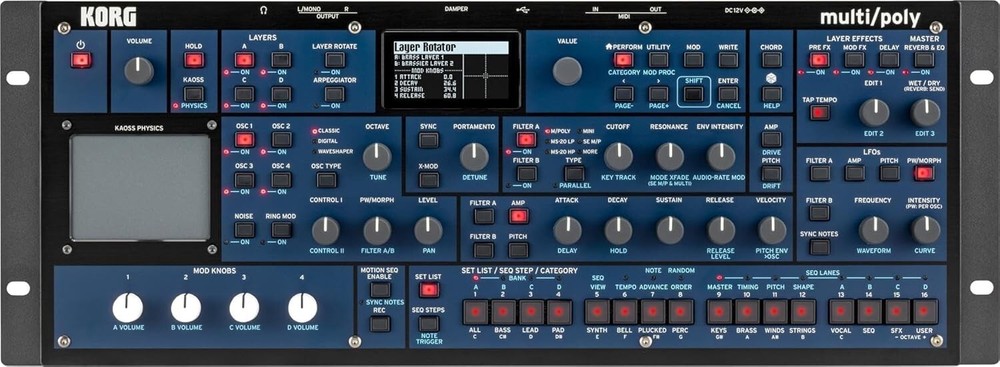This screenshot has height=367, width=1000.
Task: Click the VOLUME knob
Action: tap(139, 71)
